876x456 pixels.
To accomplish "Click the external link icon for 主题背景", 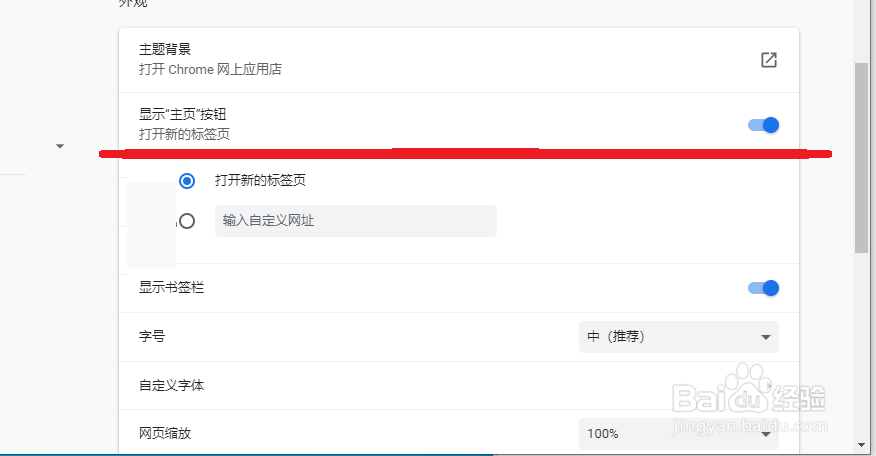I will [768, 60].
